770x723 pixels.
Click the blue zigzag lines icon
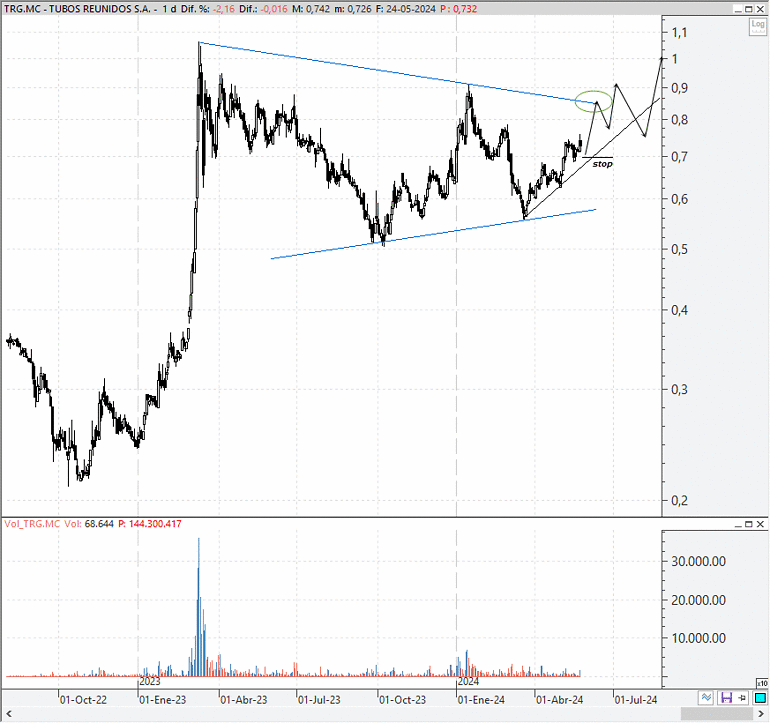(x=706, y=697)
